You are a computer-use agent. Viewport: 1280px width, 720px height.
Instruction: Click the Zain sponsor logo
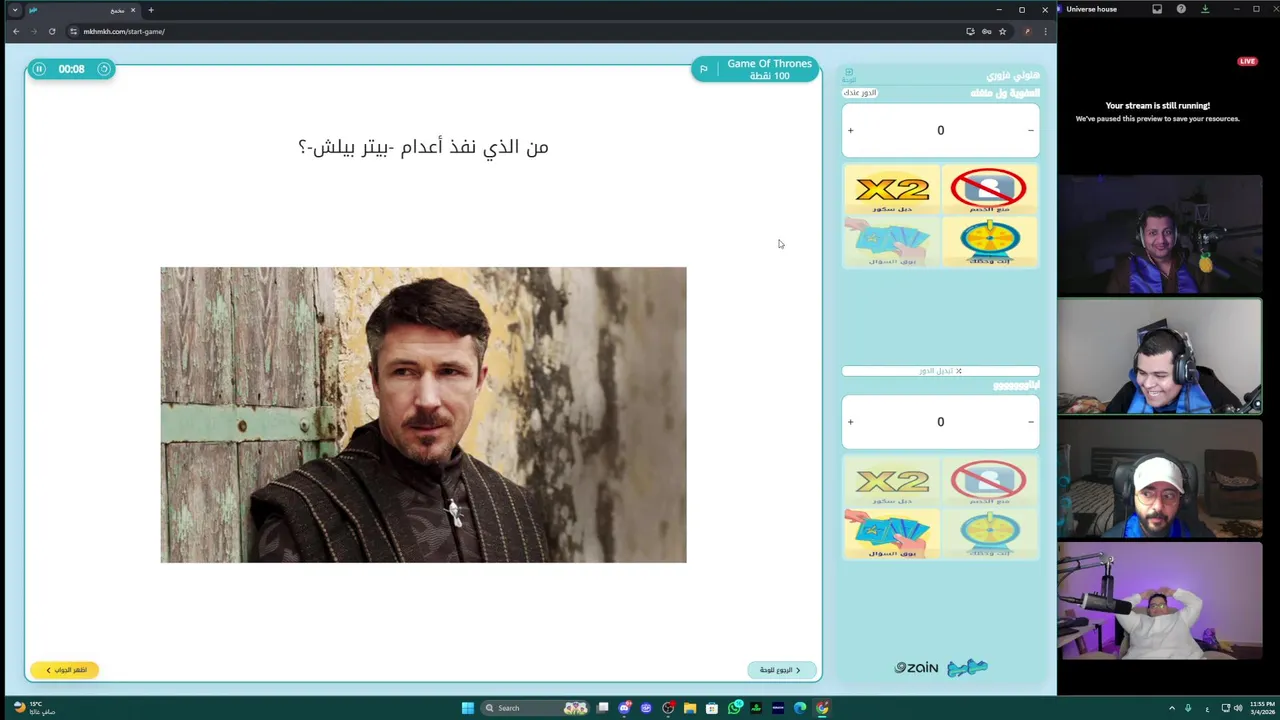click(x=916, y=668)
